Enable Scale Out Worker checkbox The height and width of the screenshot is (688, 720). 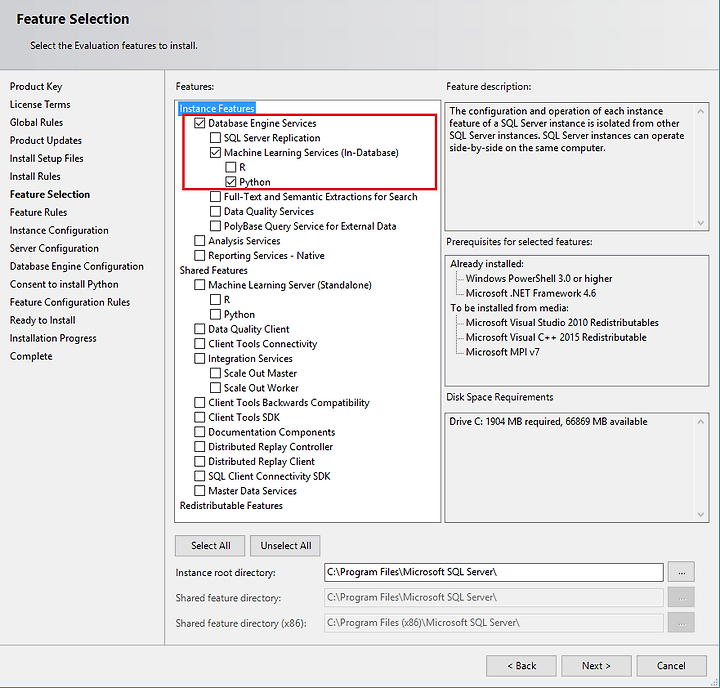coord(215,388)
